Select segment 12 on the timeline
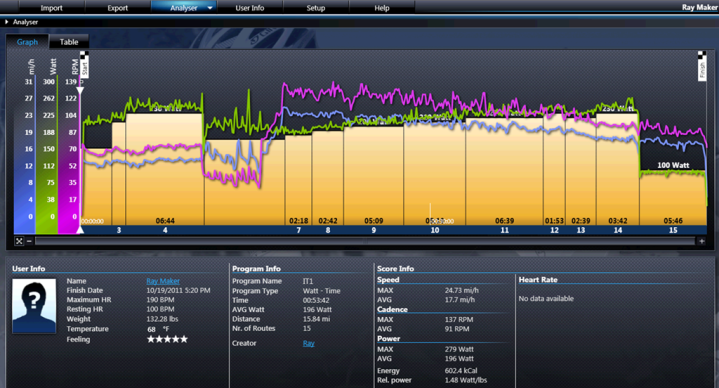The width and height of the screenshot is (719, 388). click(554, 230)
